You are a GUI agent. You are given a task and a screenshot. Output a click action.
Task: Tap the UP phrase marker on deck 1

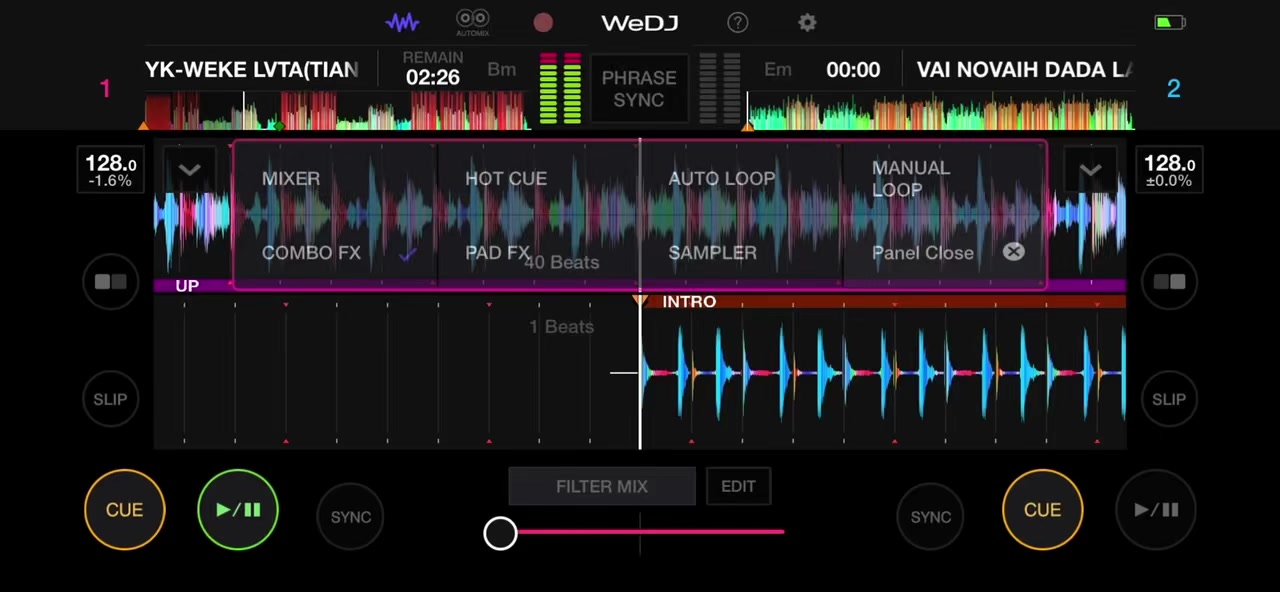click(x=187, y=286)
